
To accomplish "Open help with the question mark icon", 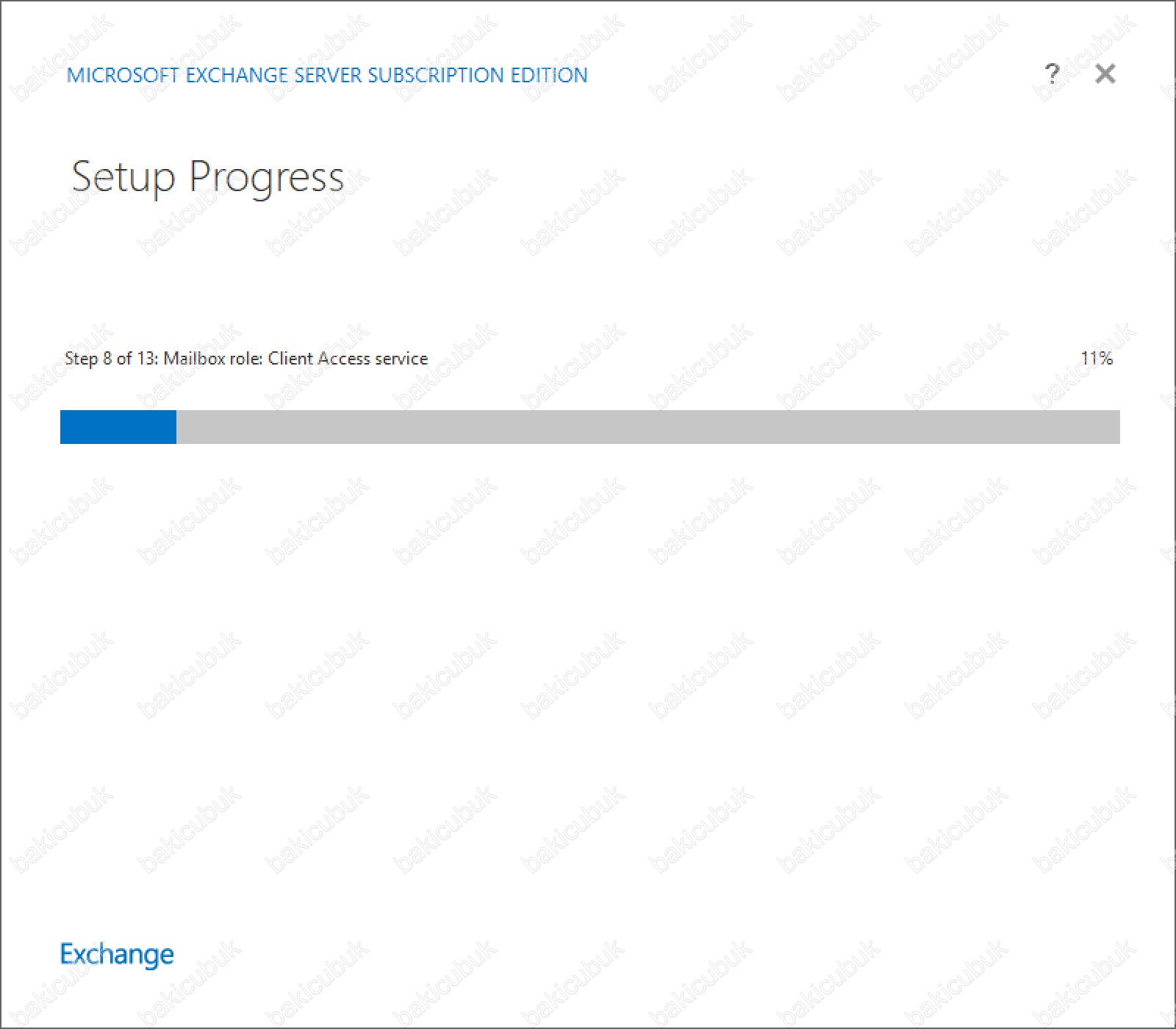I will [1052, 73].
